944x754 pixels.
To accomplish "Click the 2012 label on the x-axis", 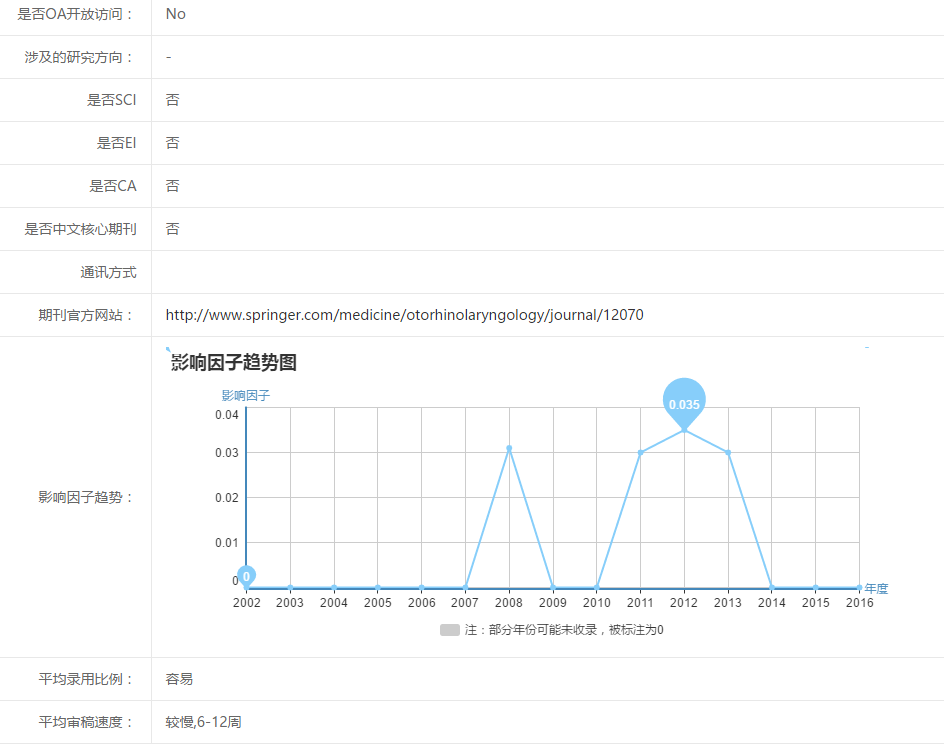I will point(684,603).
